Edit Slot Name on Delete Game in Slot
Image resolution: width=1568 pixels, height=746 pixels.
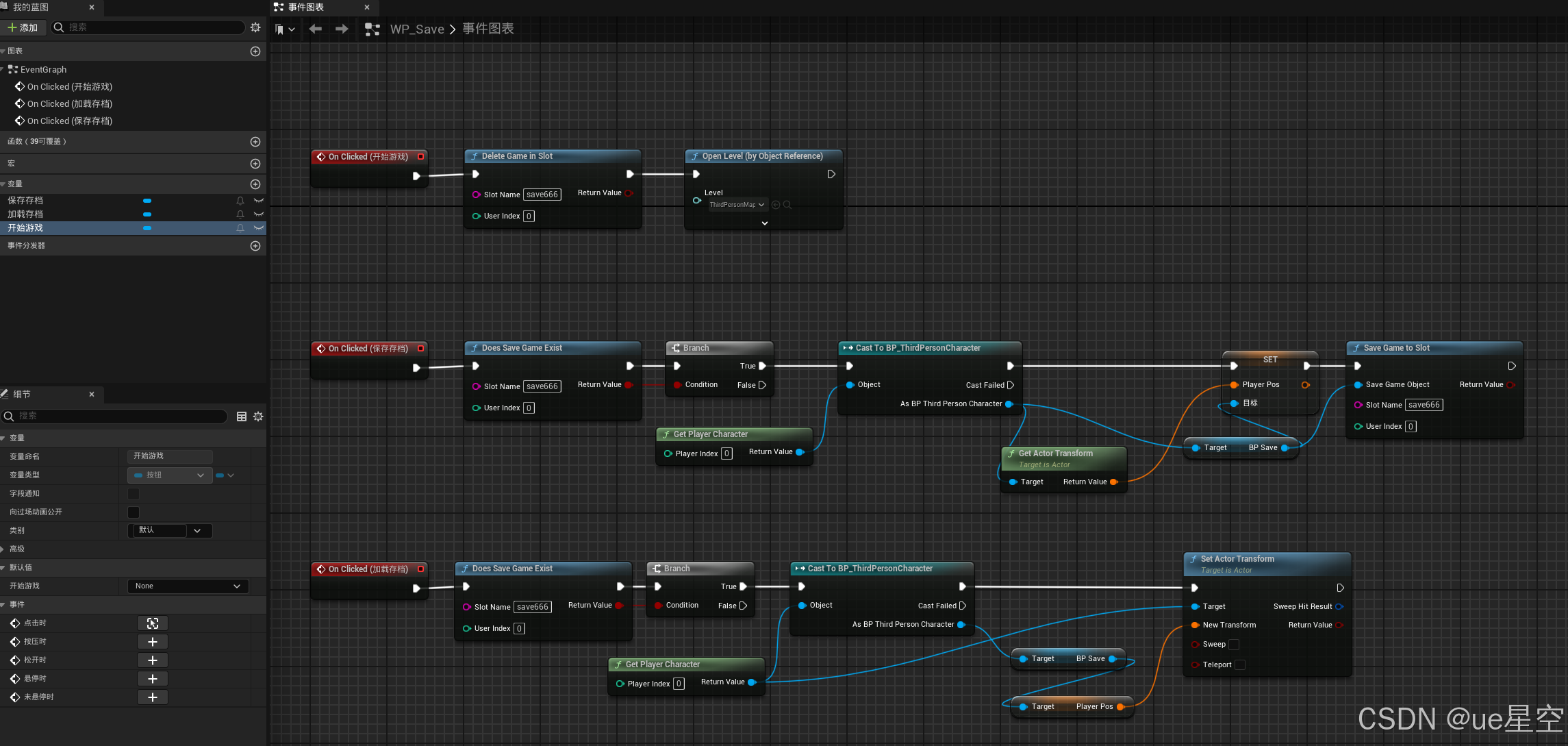coord(542,195)
